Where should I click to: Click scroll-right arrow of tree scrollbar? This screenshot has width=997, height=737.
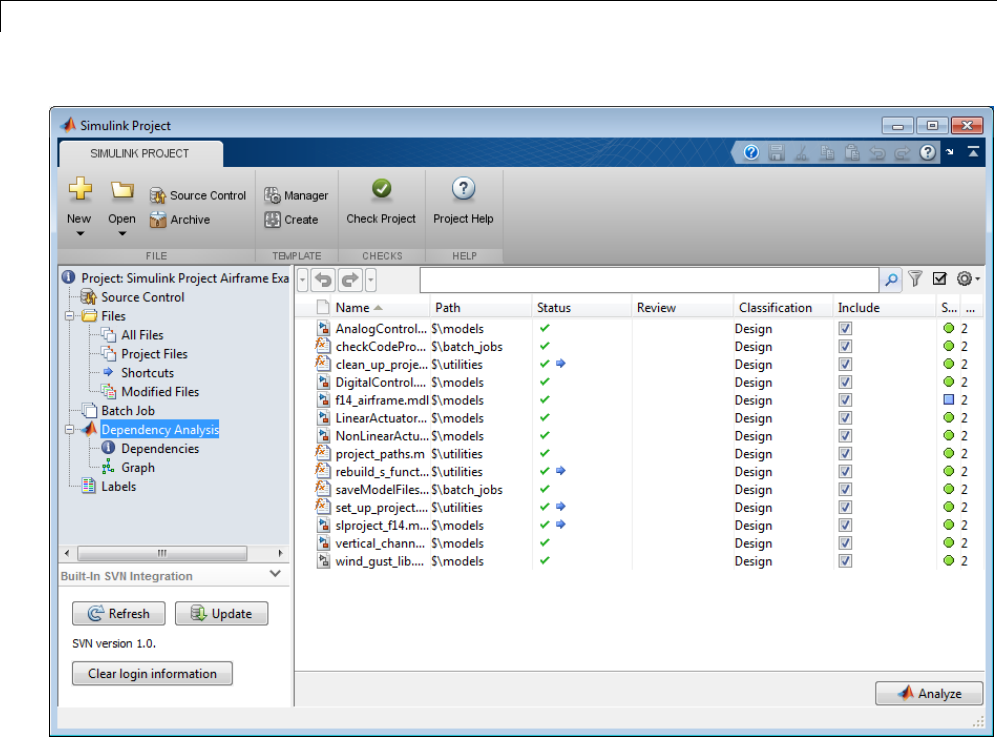tap(280, 553)
